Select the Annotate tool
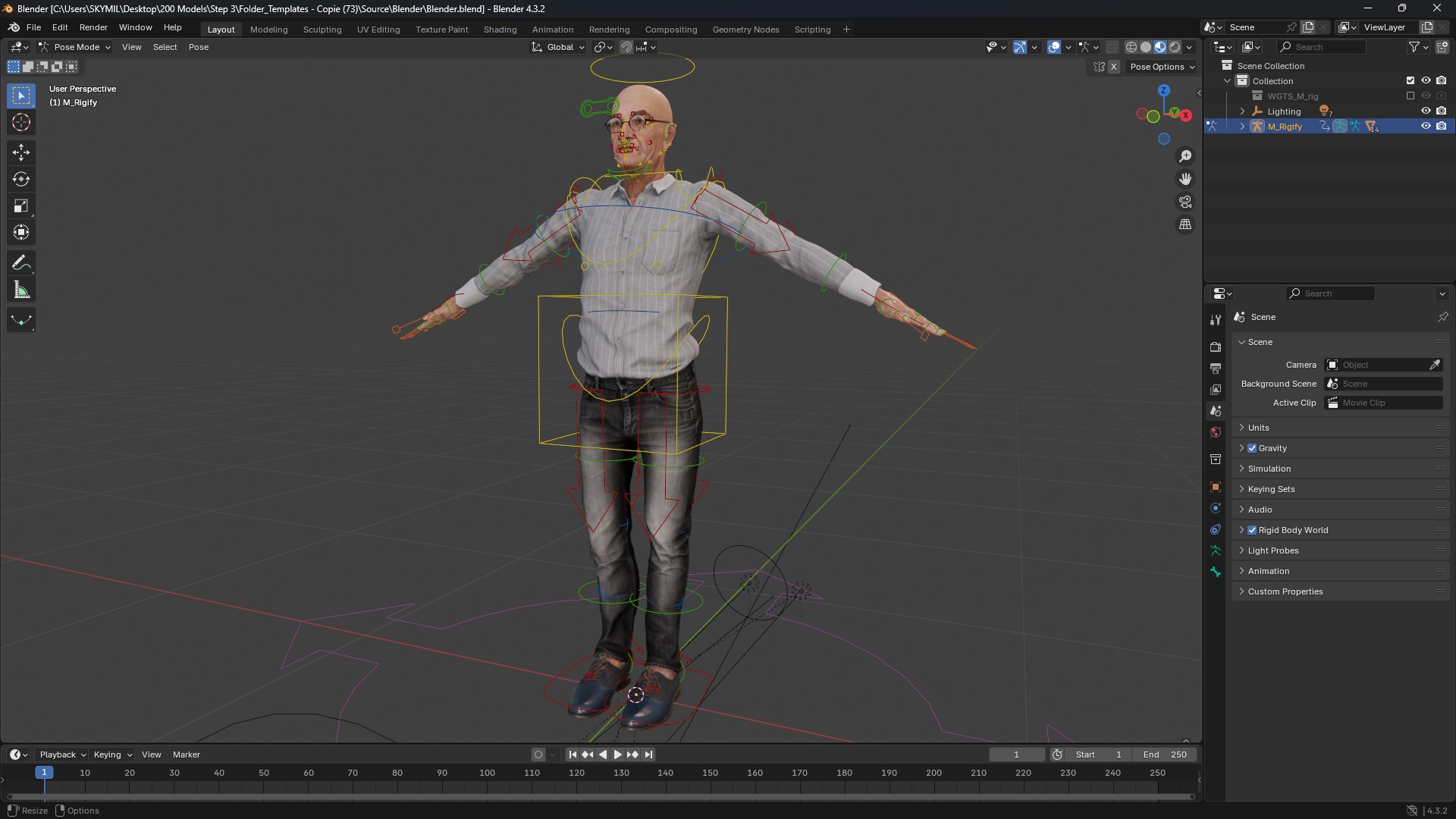The image size is (1456, 819). 21,263
